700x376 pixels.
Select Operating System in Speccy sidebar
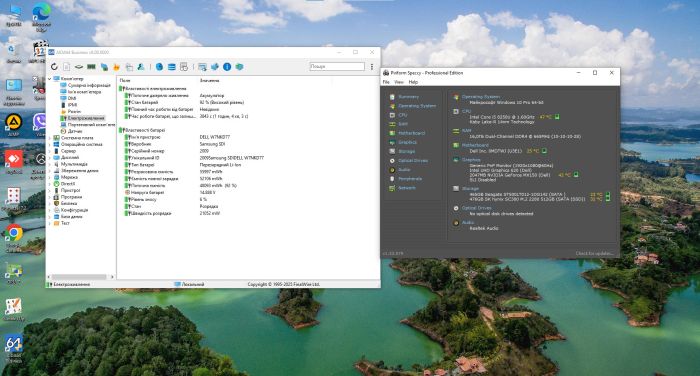tap(412, 106)
